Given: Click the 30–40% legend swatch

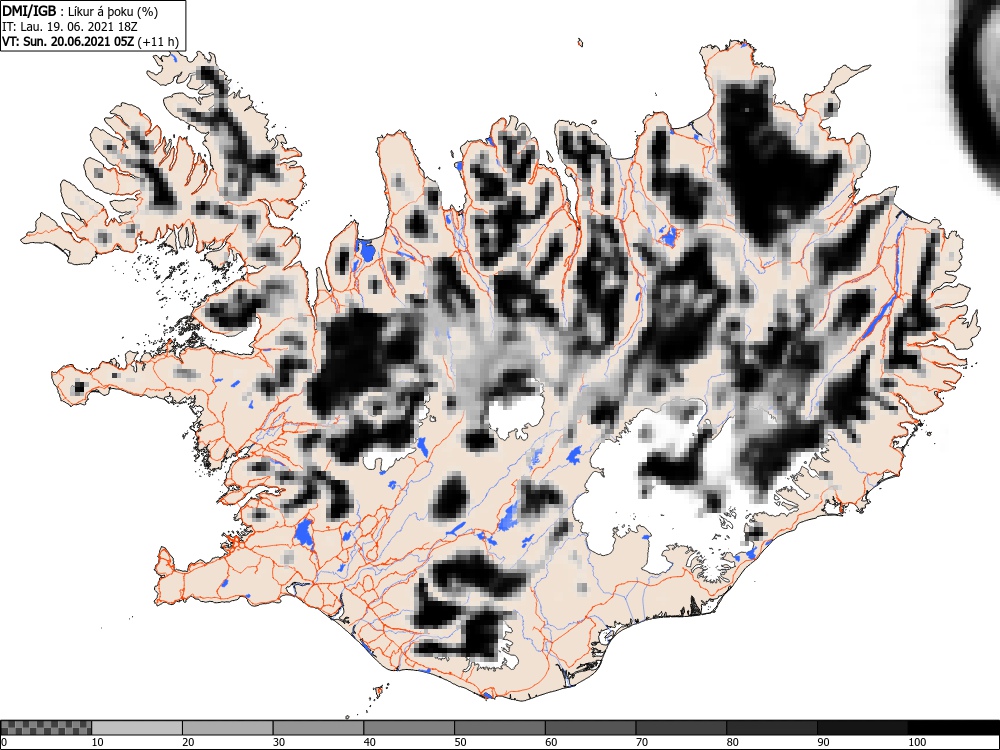Looking at the screenshot, I should (318, 728).
